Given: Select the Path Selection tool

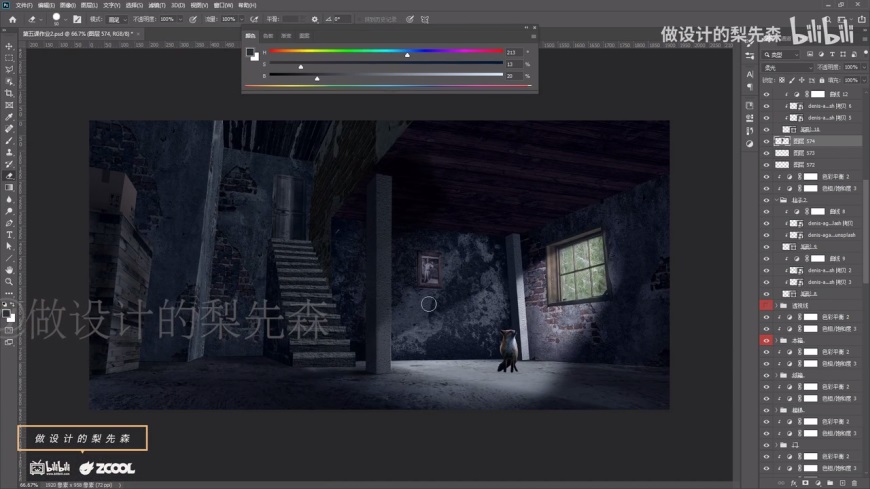Looking at the screenshot, I should (x=9, y=246).
